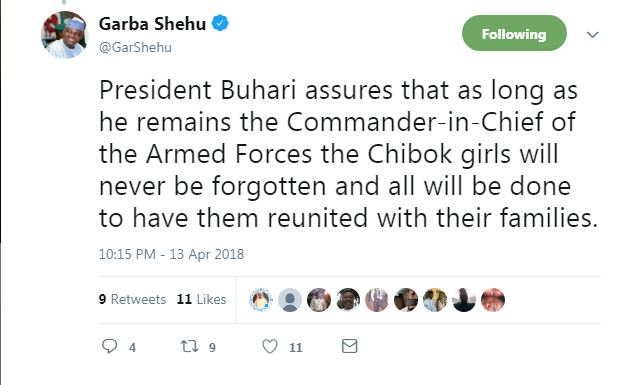Open Garba Shehu's profile picture

click(x=65, y=35)
